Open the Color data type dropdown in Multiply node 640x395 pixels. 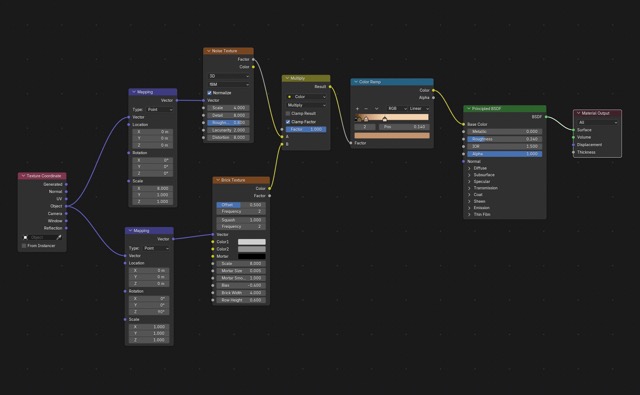pos(306,97)
